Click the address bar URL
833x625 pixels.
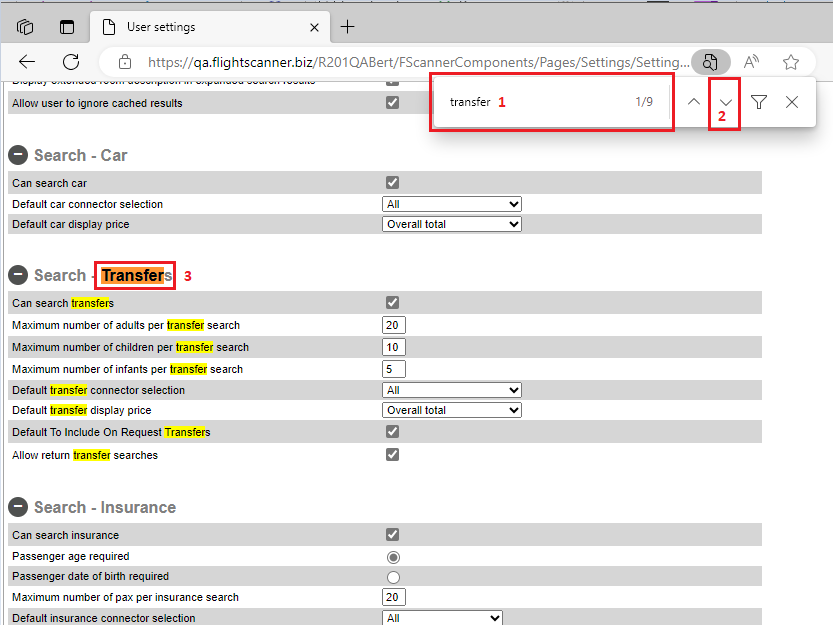point(419,62)
